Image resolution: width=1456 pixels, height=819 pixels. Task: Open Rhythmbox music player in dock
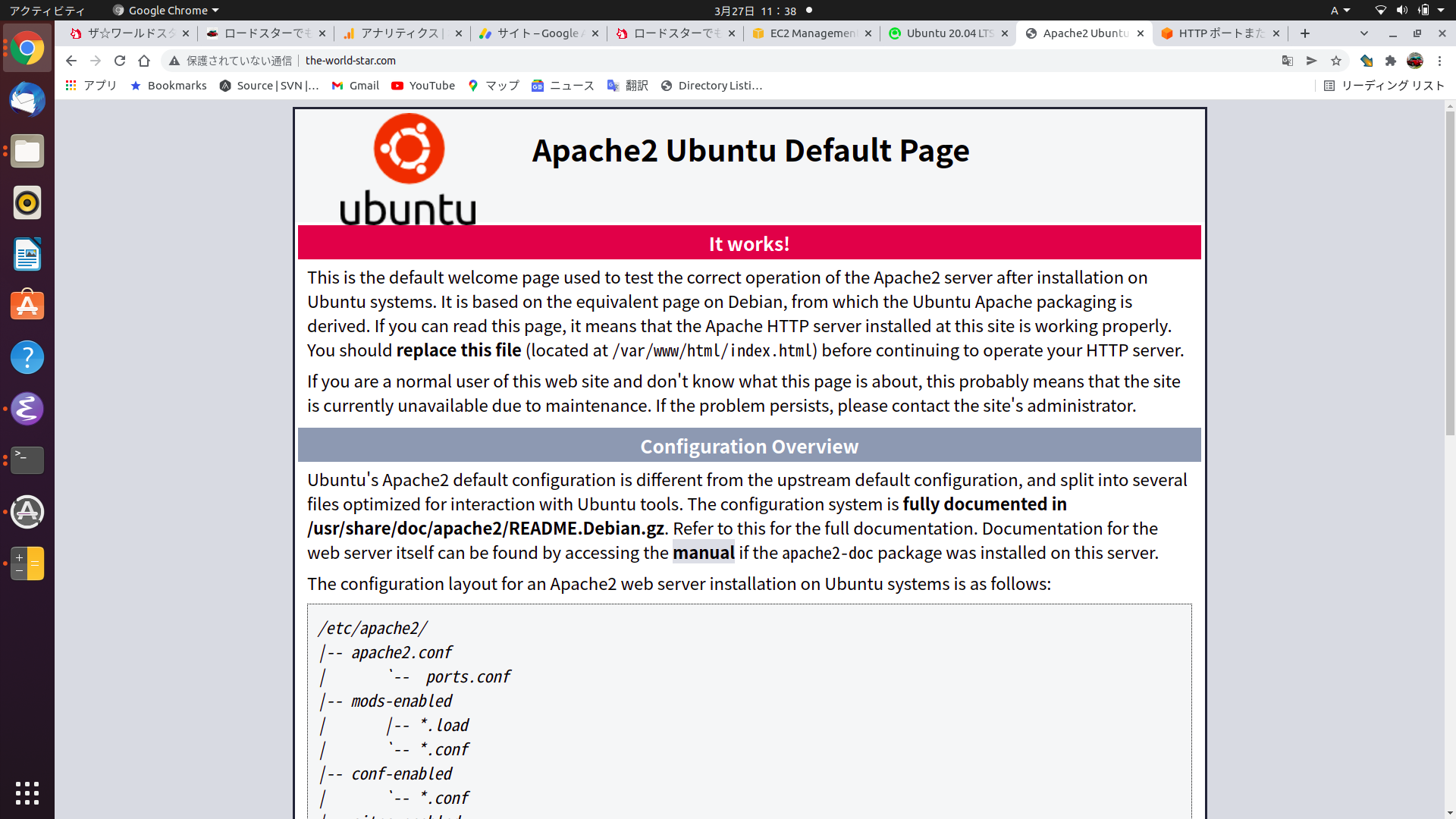coord(27,203)
